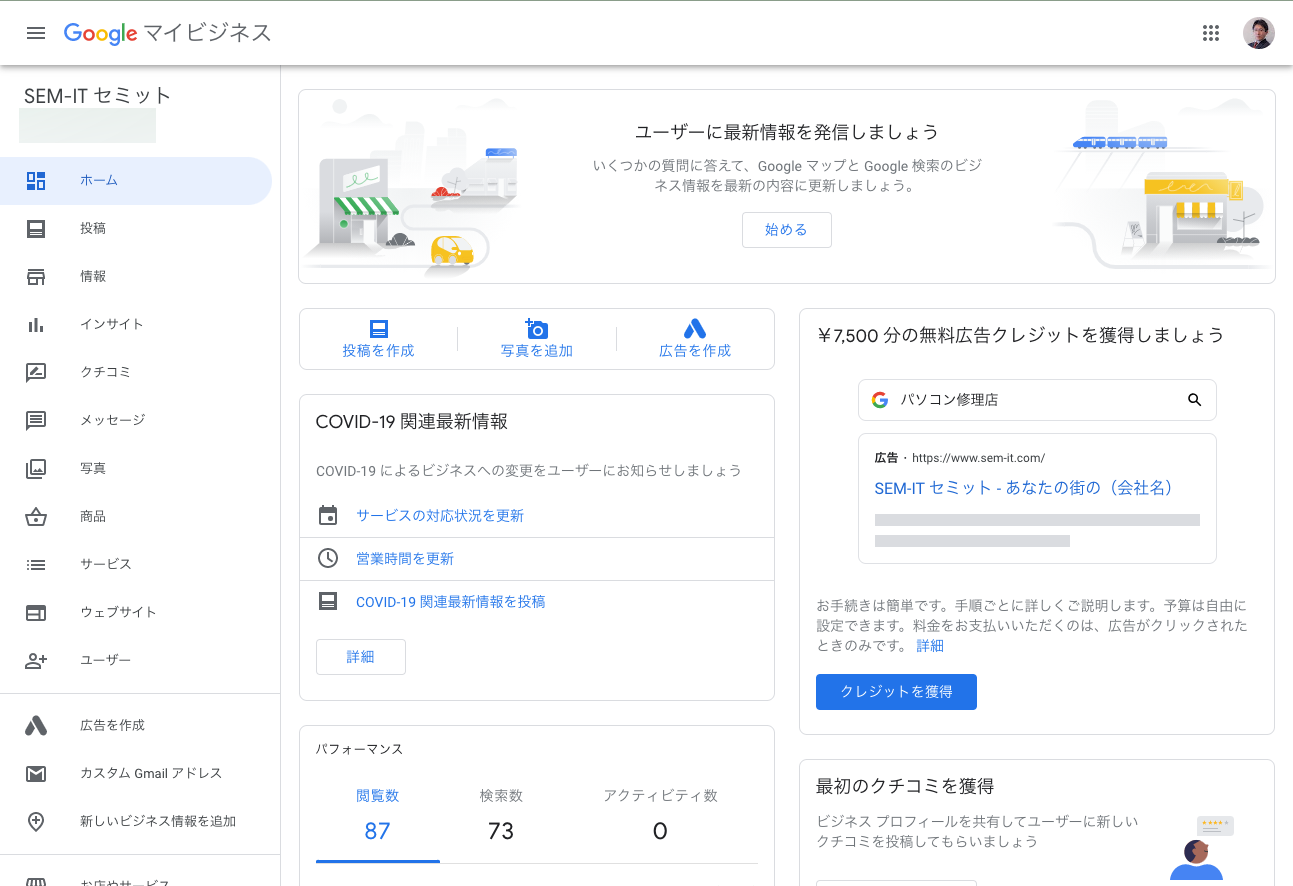The image size is (1293, 886).
Task: Click the COVID-19 関連最新情報を投稿 link
Action: click(x=451, y=602)
